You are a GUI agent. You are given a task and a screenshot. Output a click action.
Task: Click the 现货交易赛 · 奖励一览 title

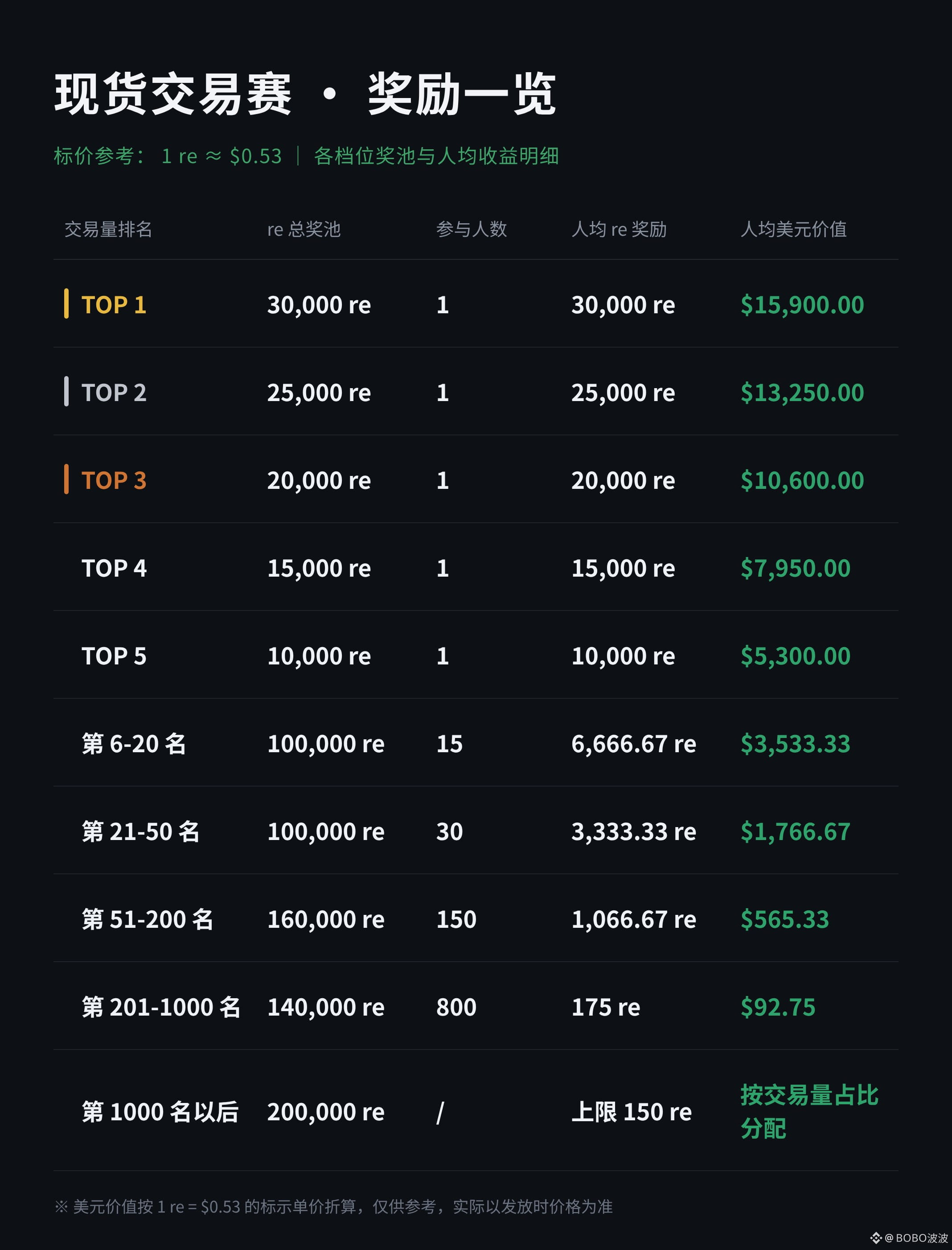[305, 94]
